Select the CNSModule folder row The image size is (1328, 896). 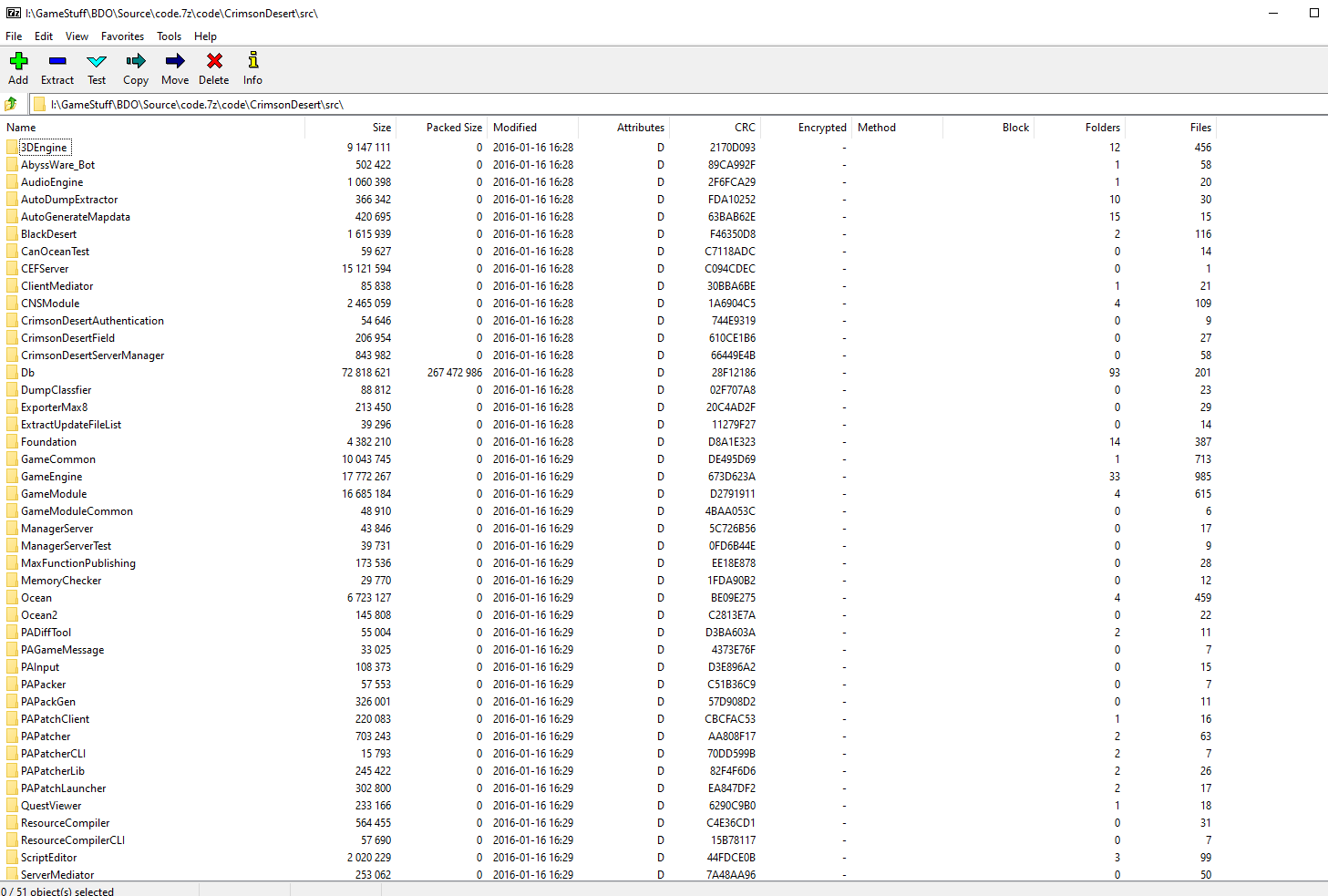coord(609,304)
